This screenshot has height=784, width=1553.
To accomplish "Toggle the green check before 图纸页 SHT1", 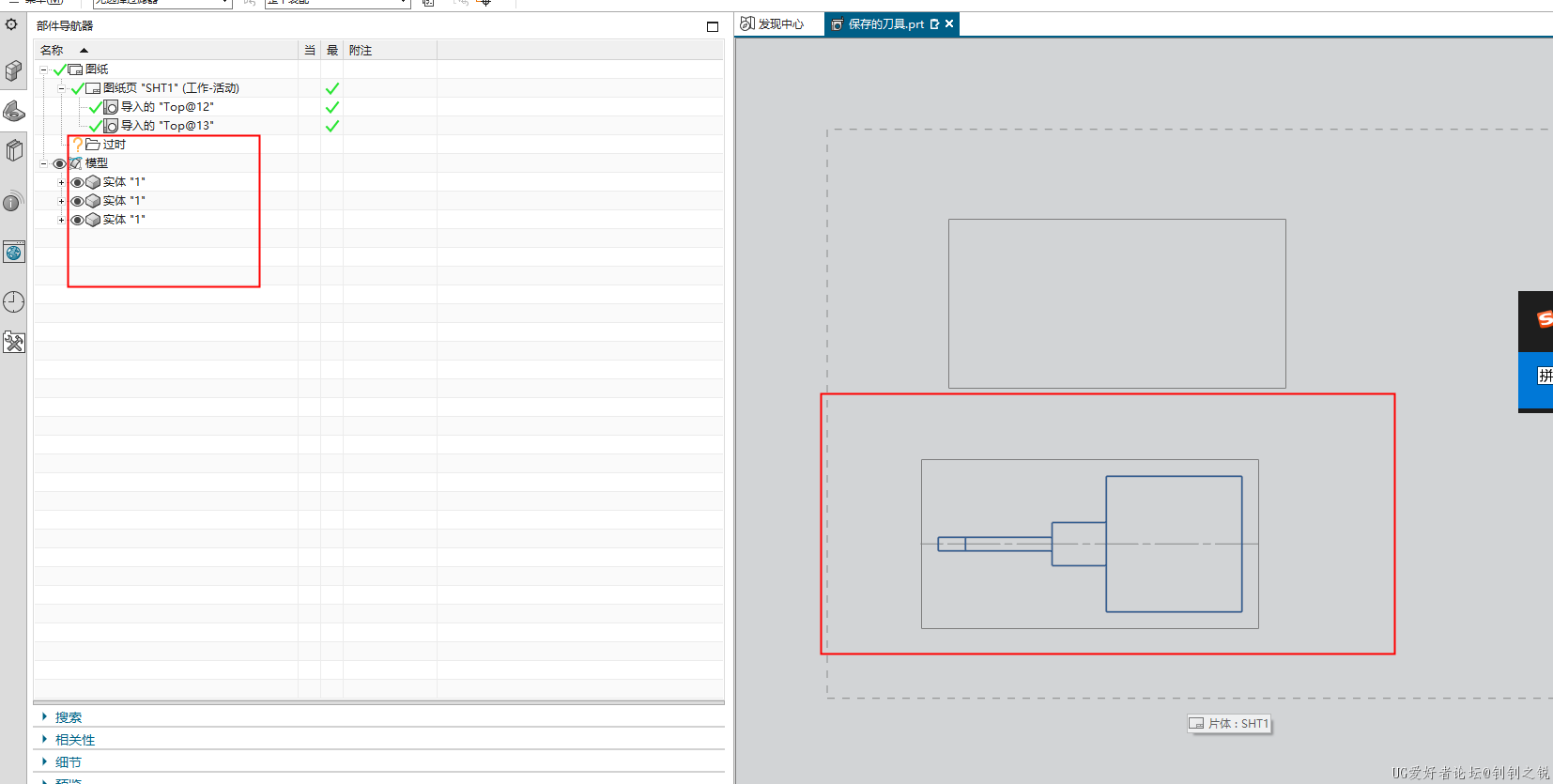I will 78,88.
